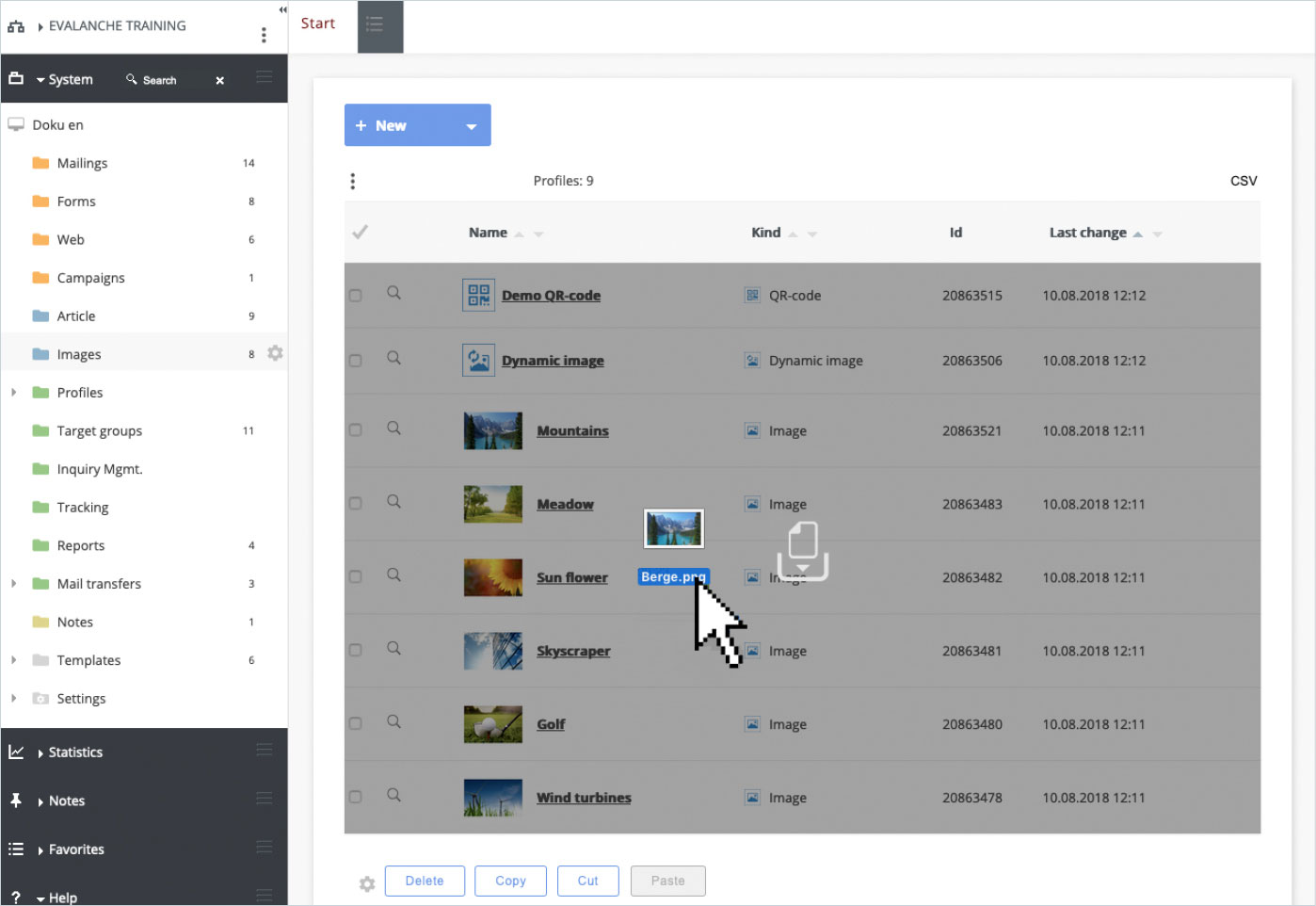The image size is (1316, 906).
Task: Open the New button dropdown arrow
Action: (x=471, y=126)
